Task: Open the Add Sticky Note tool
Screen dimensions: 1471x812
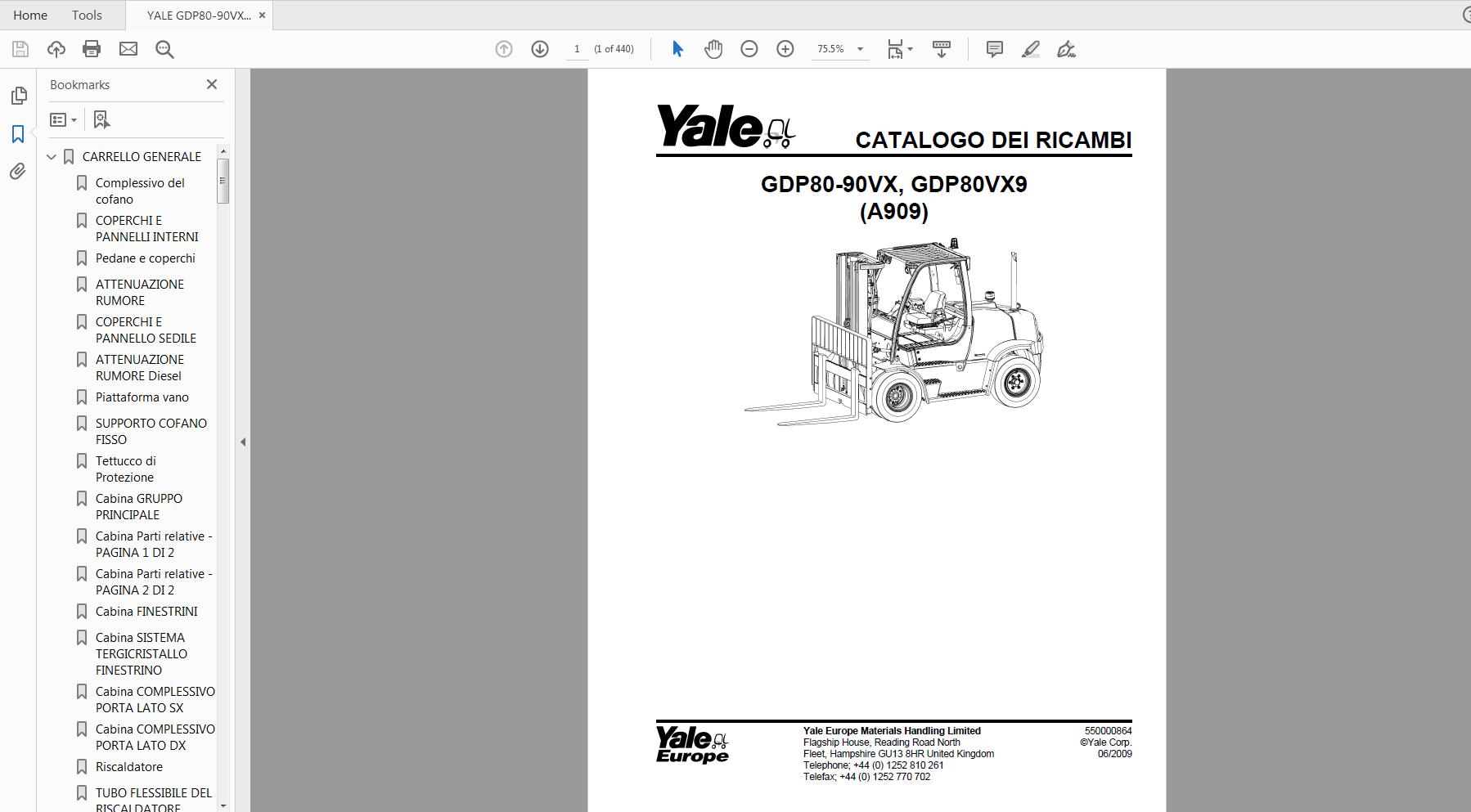Action: (994, 50)
